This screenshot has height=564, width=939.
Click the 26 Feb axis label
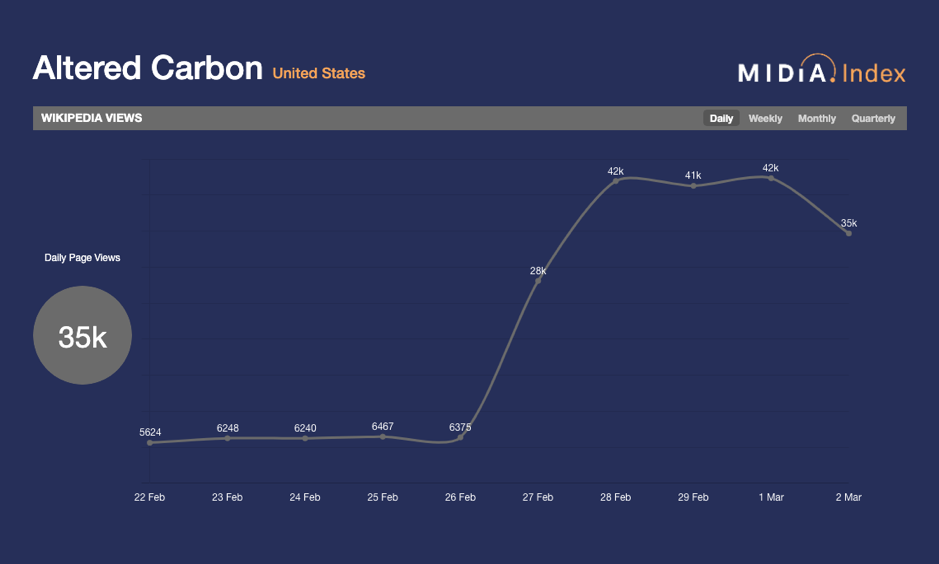click(x=460, y=497)
